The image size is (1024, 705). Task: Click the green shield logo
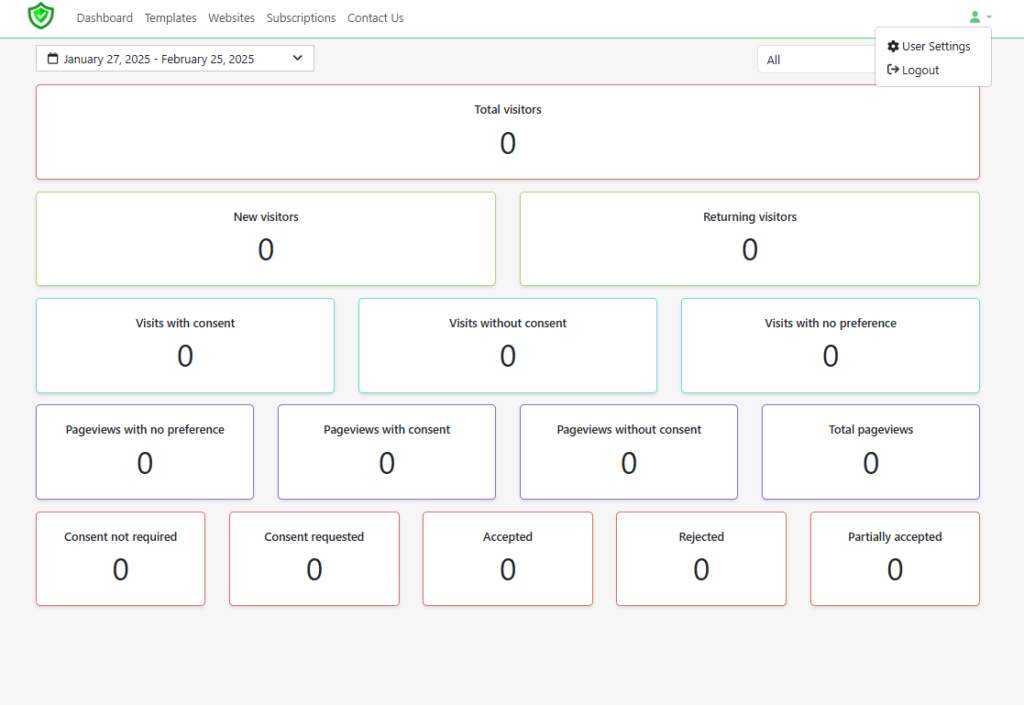(40, 16)
